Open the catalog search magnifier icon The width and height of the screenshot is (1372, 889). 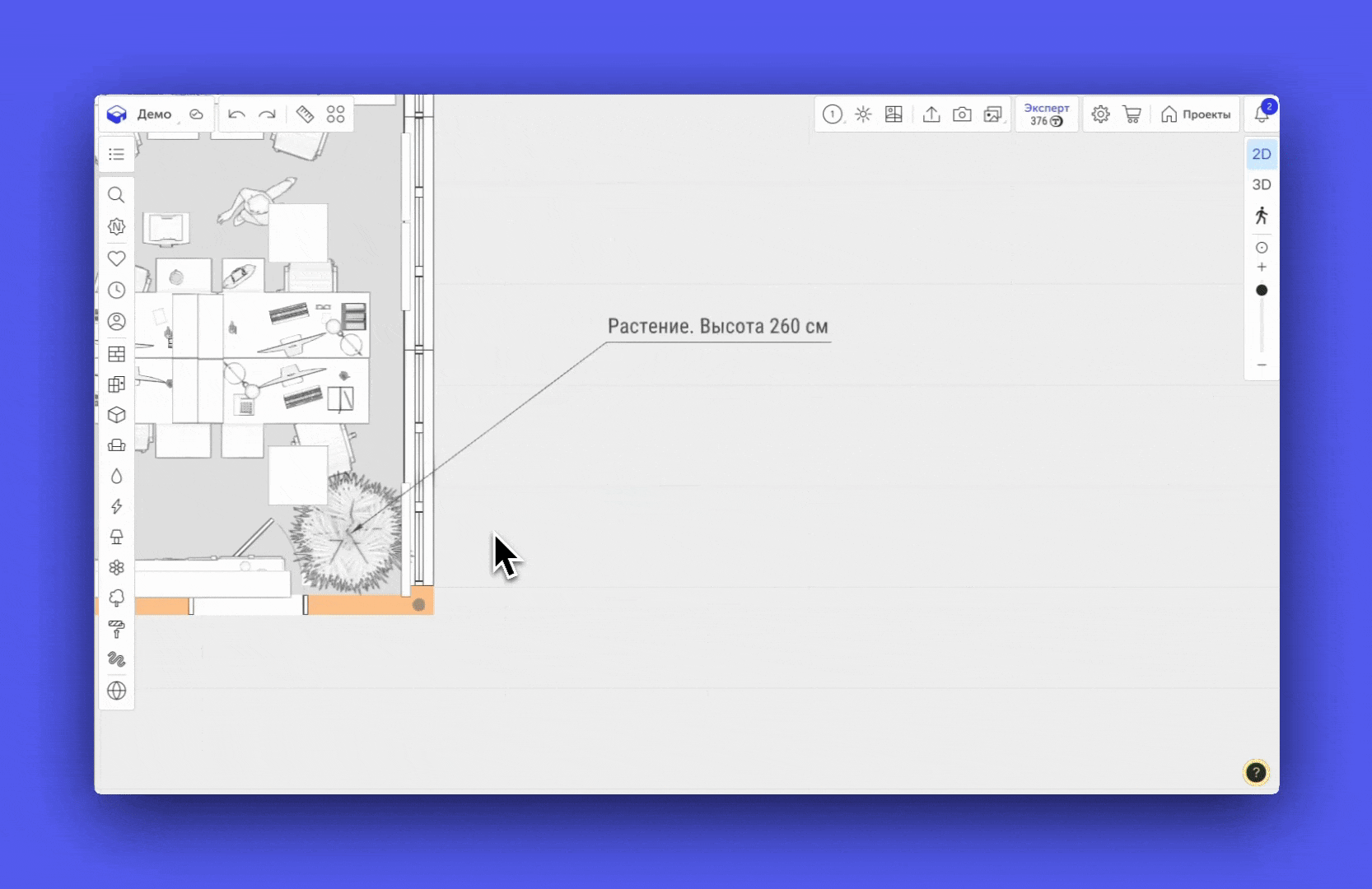(x=116, y=195)
